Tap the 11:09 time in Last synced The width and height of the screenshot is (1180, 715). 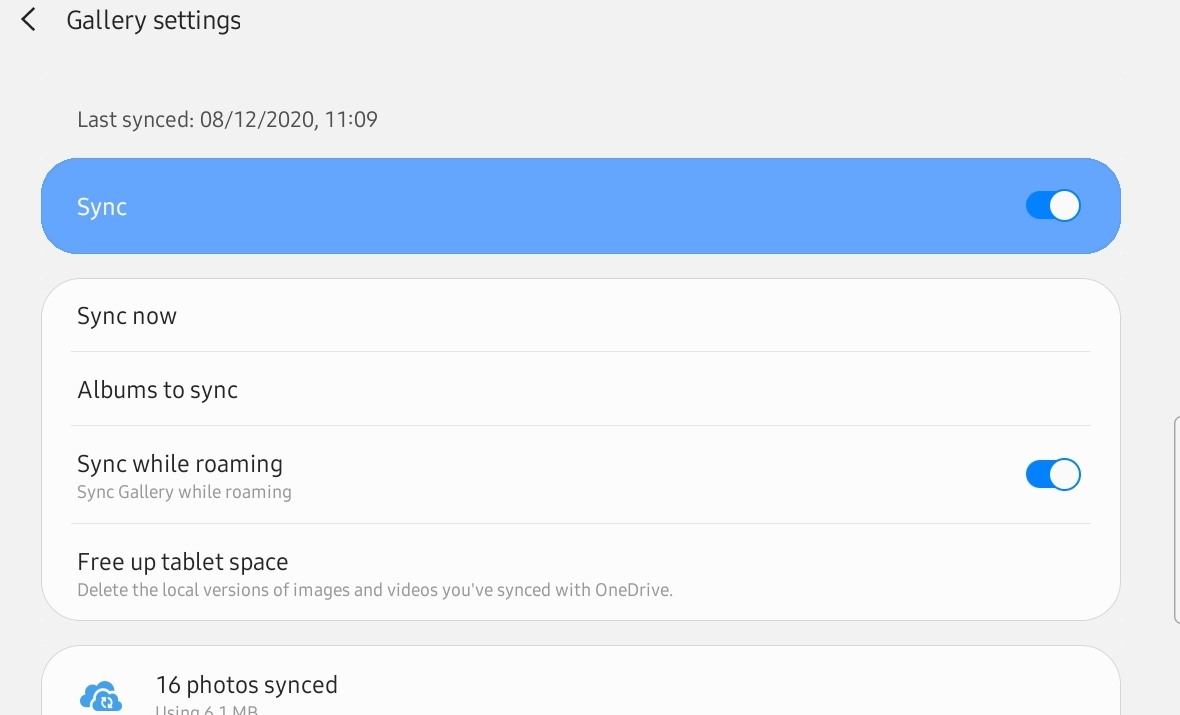coord(351,120)
